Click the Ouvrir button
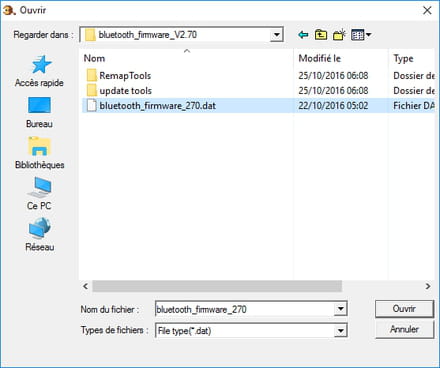This screenshot has height=368, width=440. (x=404, y=309)
